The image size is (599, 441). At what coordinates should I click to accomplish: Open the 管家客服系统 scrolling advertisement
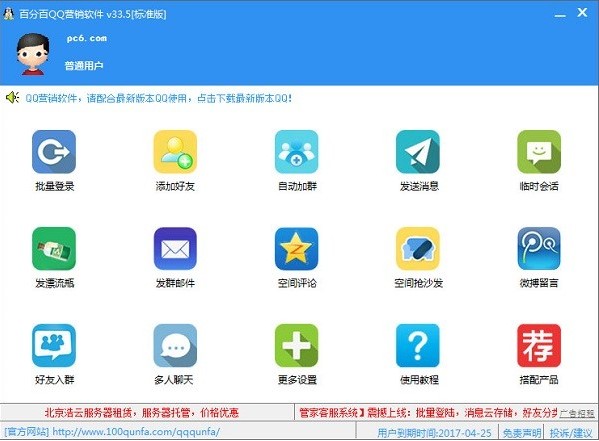[428, 413]
